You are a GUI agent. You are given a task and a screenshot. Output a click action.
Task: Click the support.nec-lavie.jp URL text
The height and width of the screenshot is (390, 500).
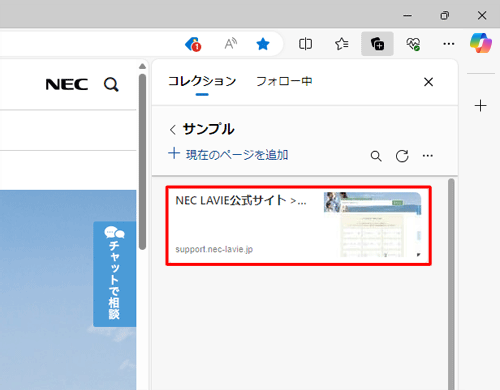(214, 249)
